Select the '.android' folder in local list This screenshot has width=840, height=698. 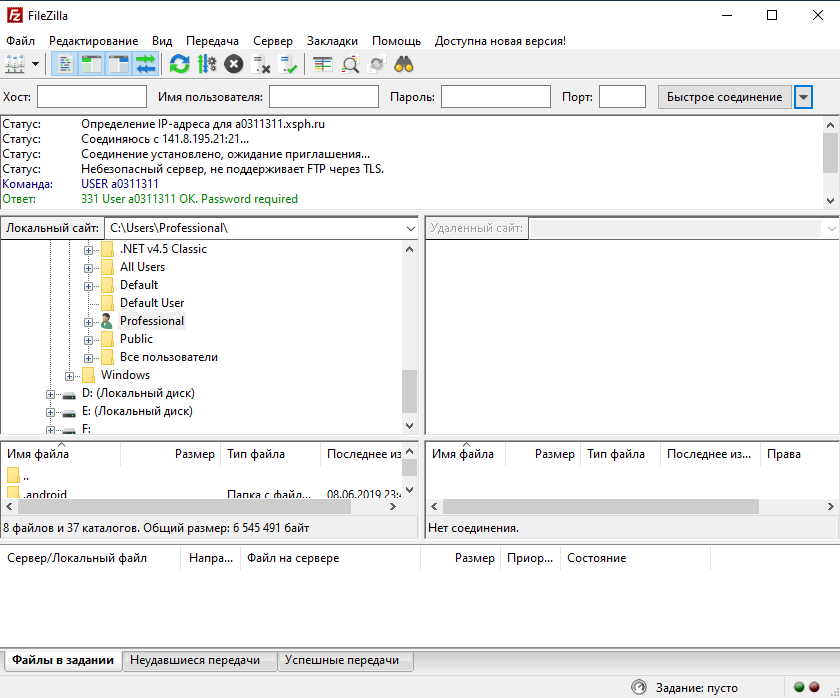click(46, 494)
